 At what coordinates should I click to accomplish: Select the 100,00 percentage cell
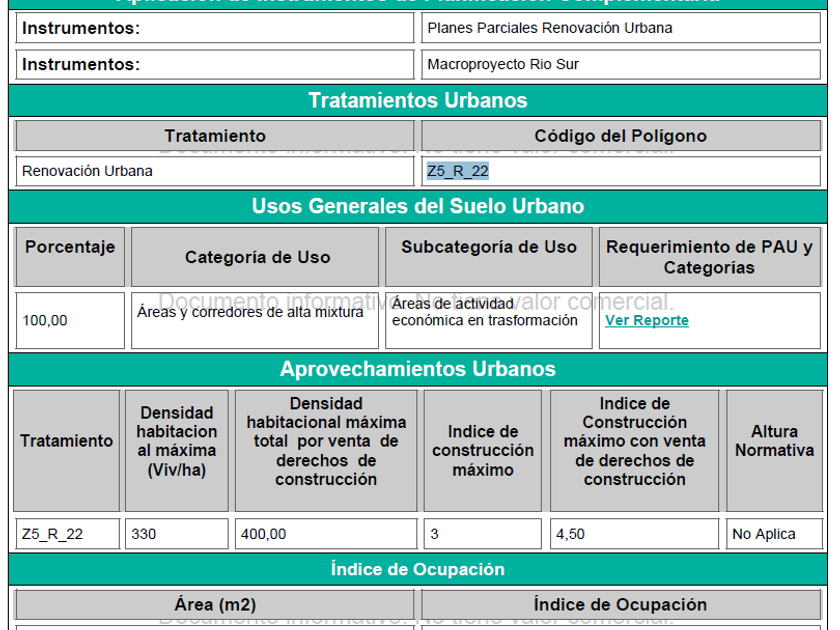click(70, 320)
